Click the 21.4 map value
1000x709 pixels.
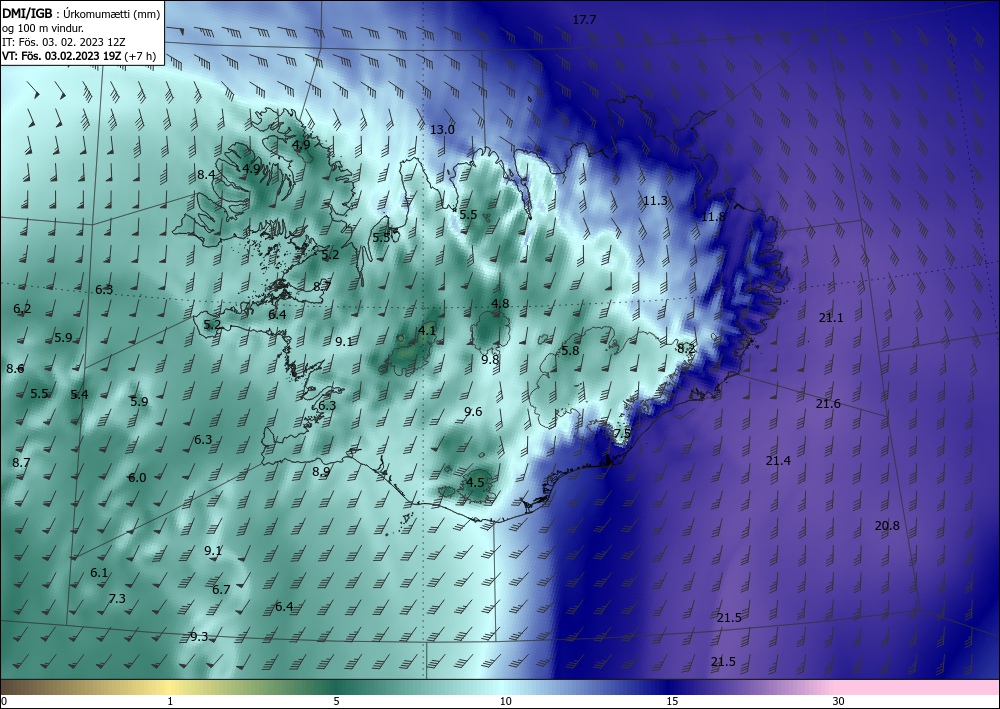pyautogui.click(x=778, y=460)
